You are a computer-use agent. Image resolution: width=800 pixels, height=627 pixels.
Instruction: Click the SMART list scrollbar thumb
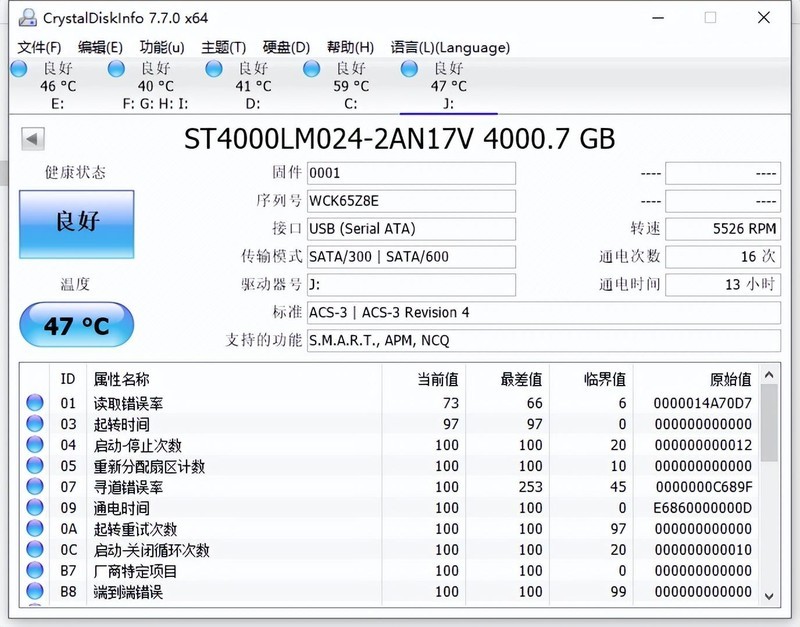(x=769, y=423)
